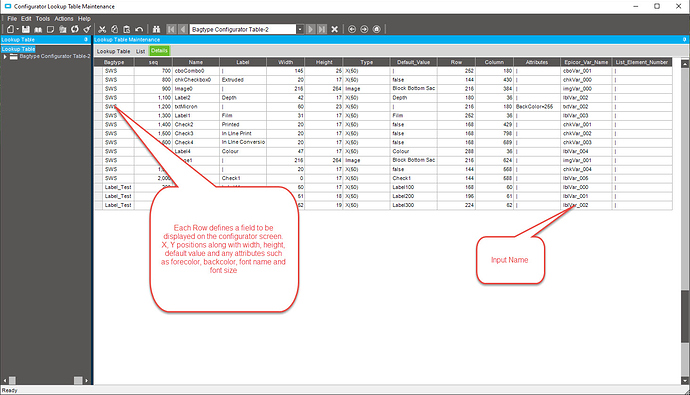The image size is (690, 395).
Task: Select the chkCheckbox0 name cell
Action: tap(196, 80)
